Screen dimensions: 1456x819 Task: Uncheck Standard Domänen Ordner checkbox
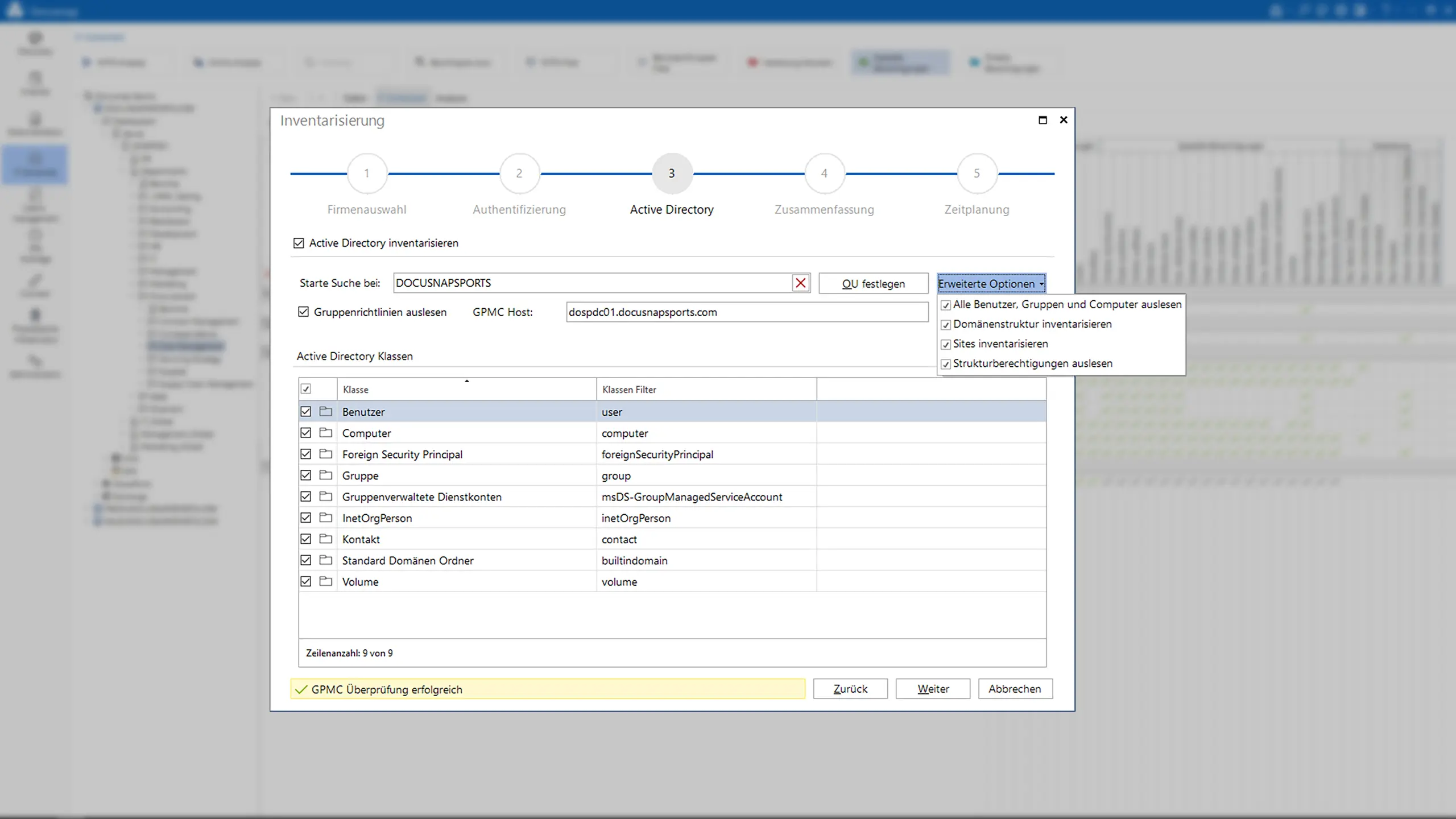(x=306, y=560)
